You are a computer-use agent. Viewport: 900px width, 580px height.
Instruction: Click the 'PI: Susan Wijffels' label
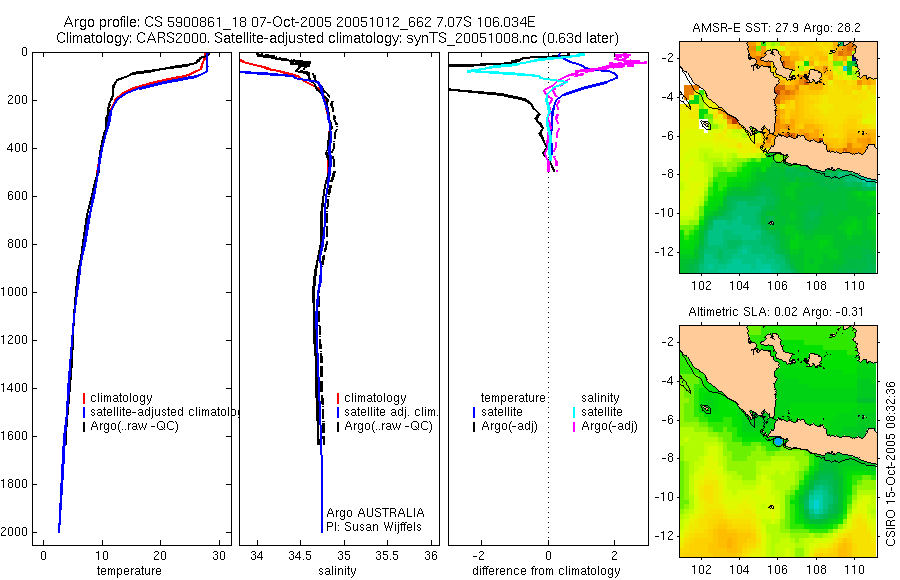point(374,527)
